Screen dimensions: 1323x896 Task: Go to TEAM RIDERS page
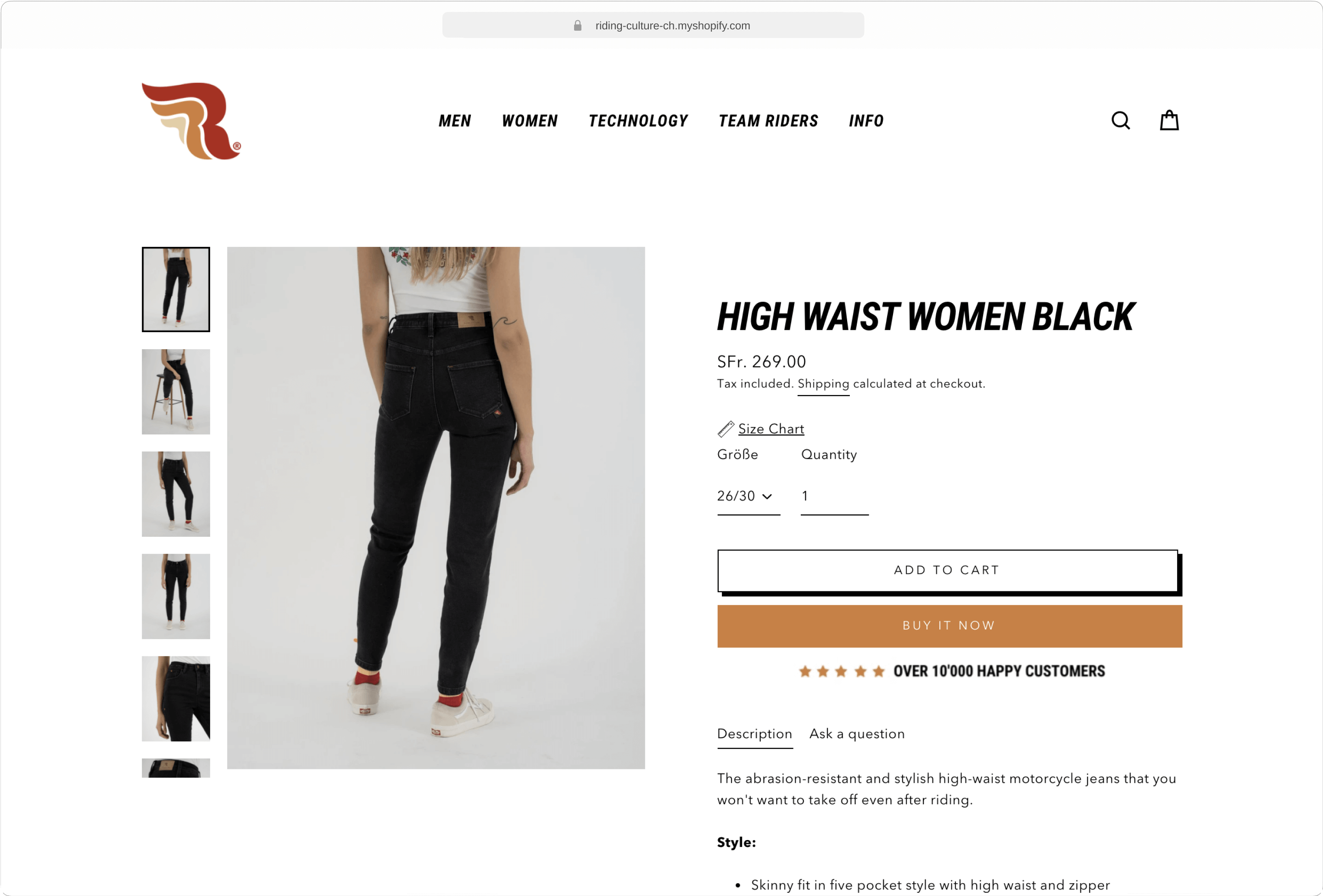[768, 121]
